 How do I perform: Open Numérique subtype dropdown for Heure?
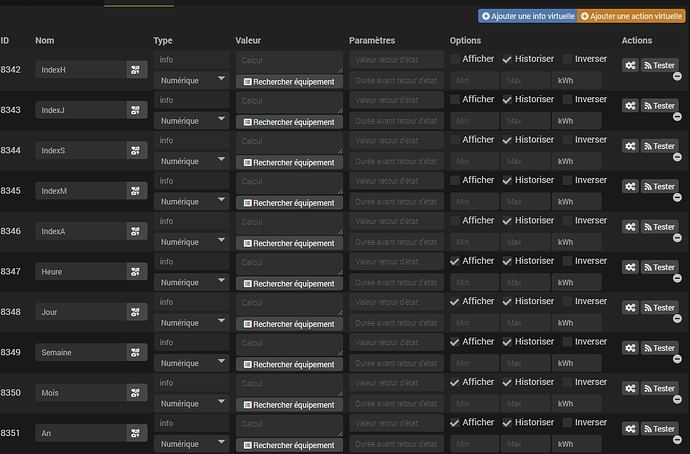pos(190,282)
